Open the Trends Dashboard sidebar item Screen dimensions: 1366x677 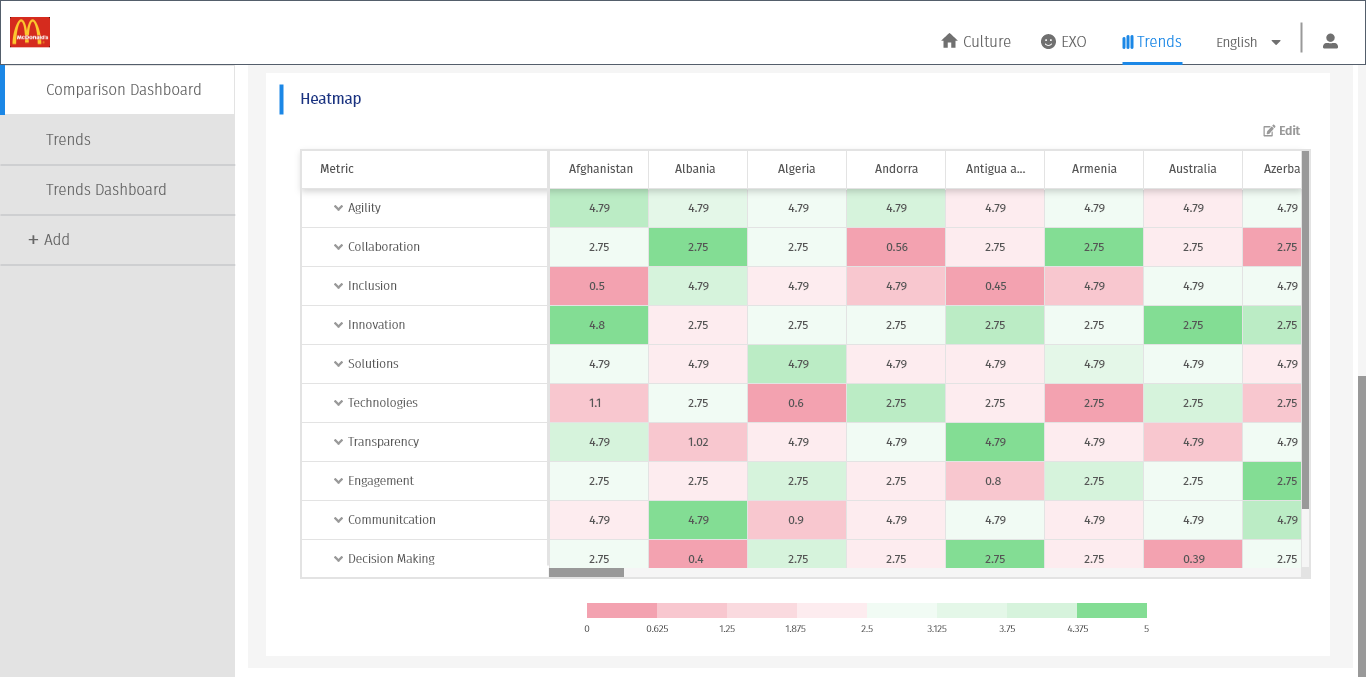click(106, 190)
